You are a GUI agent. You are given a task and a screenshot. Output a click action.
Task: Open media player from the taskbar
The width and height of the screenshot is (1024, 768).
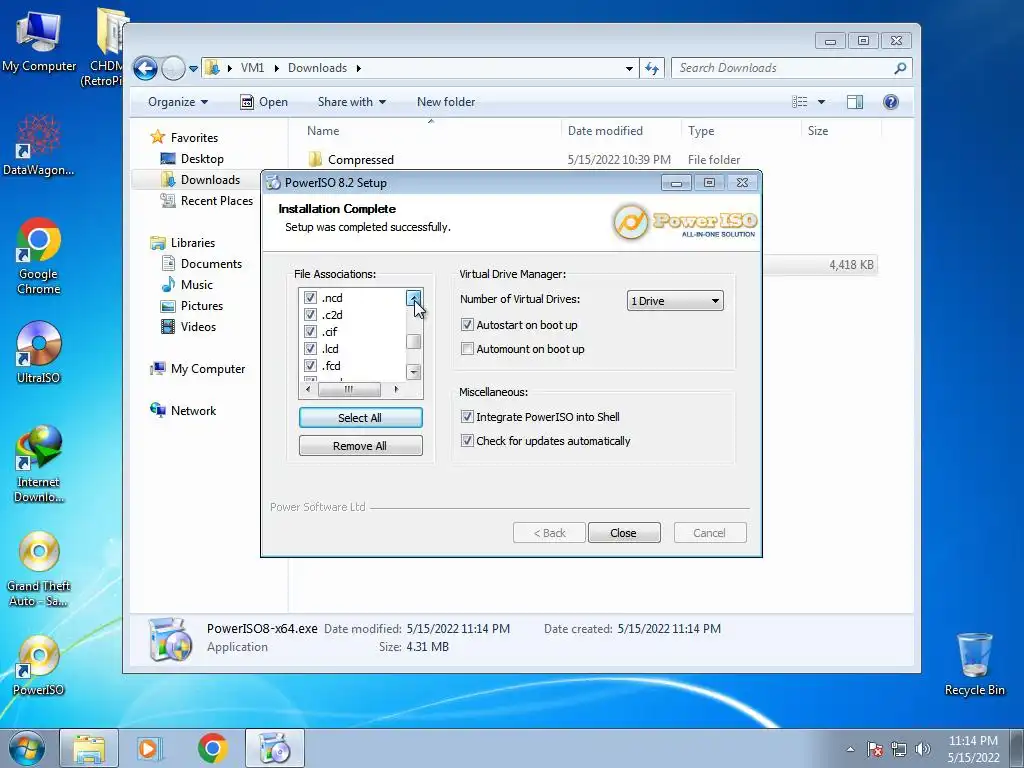pyautogui.click(x=150, y=748)
